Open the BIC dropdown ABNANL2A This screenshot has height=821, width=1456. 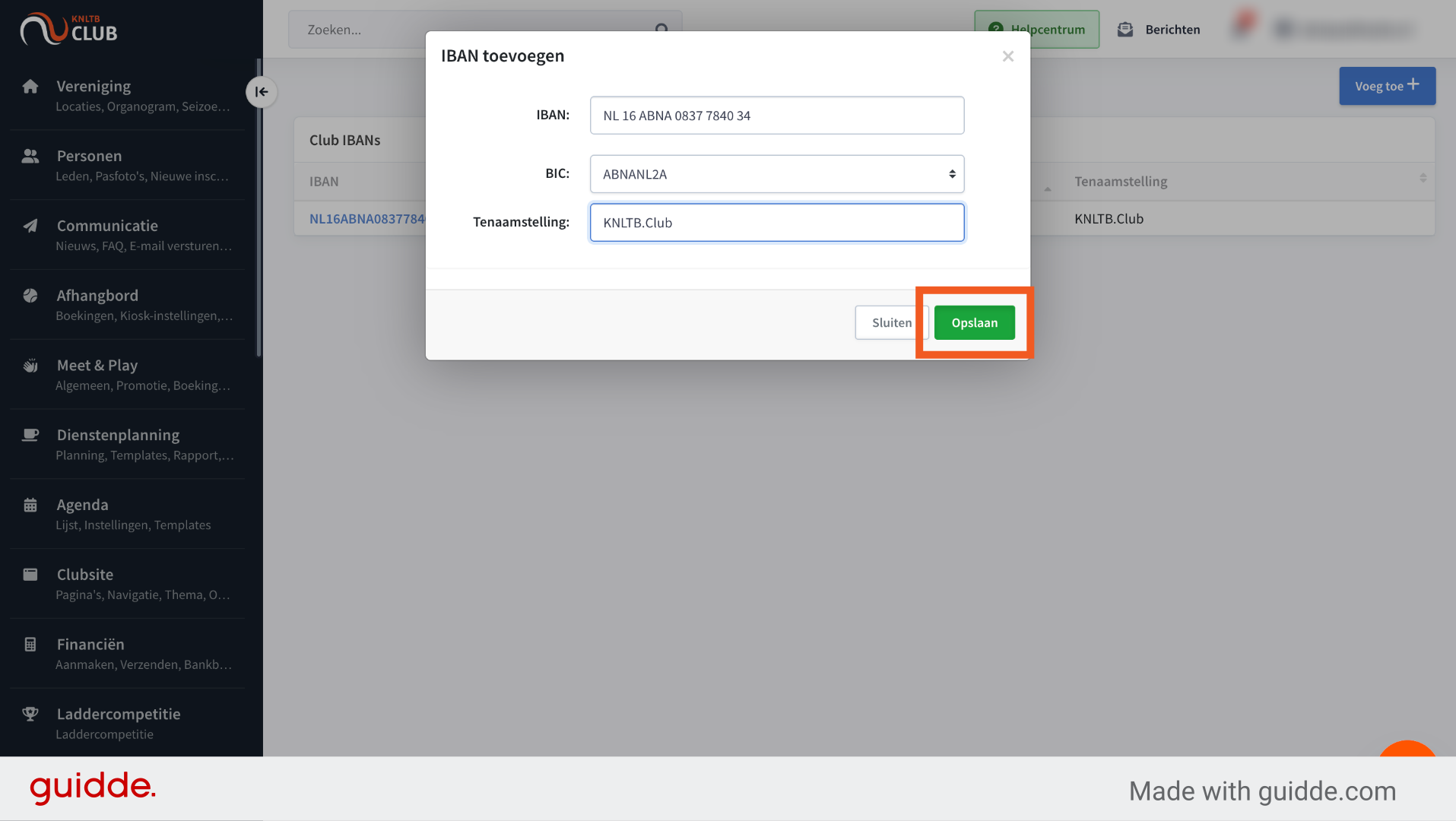click(776, 174)
